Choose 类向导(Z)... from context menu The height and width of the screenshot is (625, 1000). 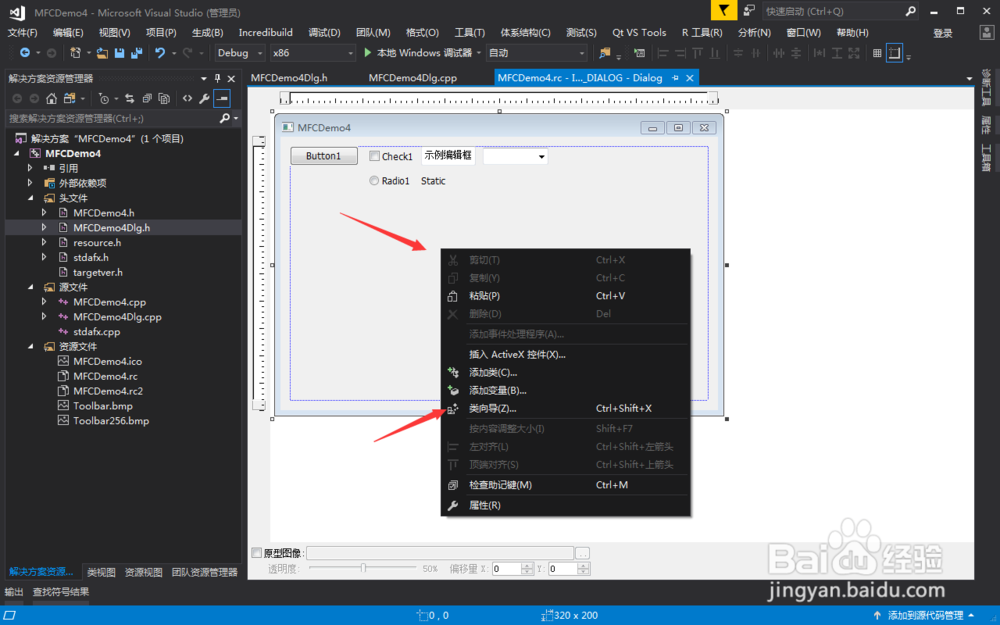click(566, 409)
